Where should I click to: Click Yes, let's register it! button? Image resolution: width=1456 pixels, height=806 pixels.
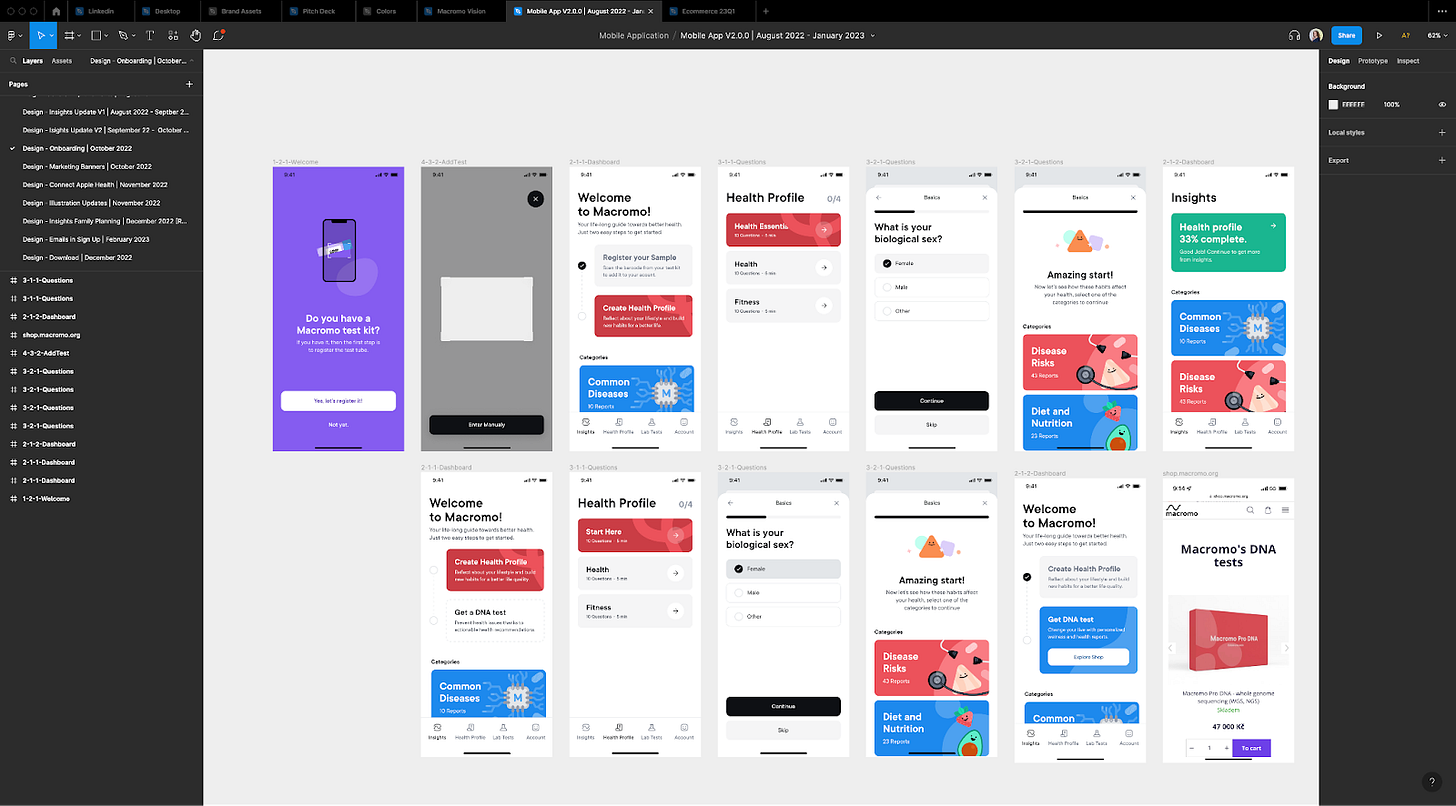coord(338,400)
